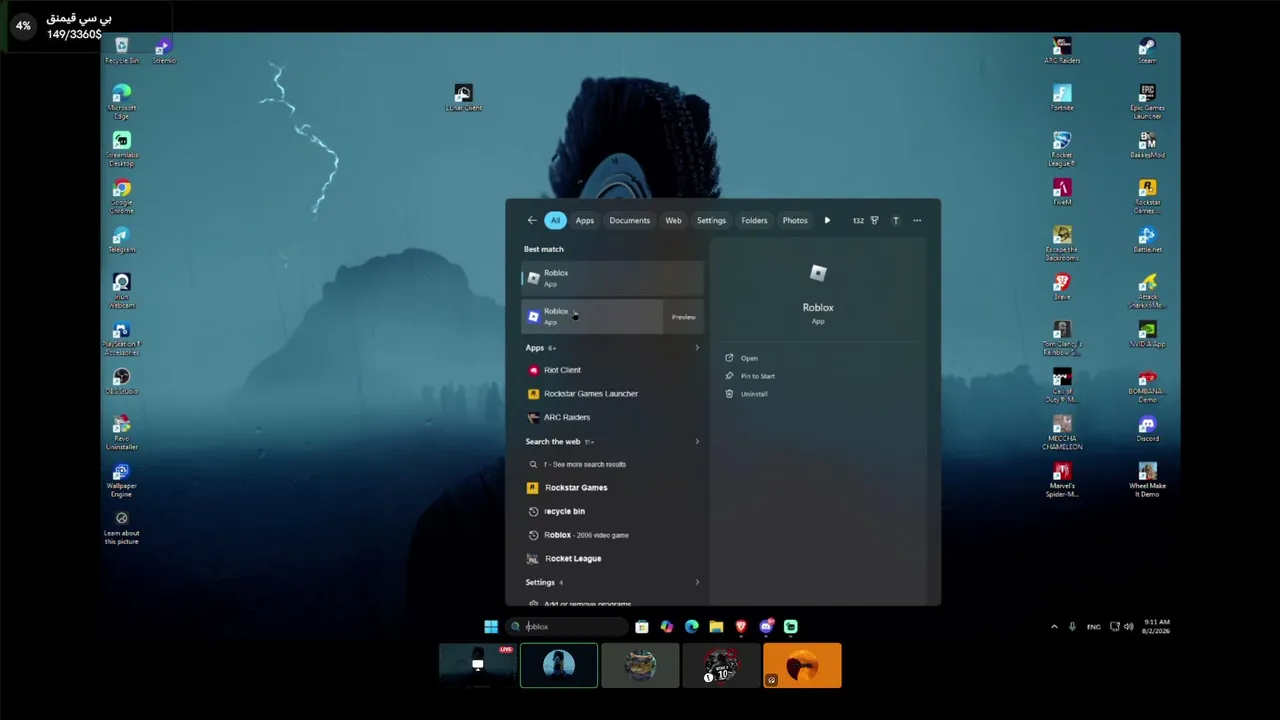Image resolution: width=1280 pixels, height=720 pixels.
Task: Select the Roblox result marked Preview
Action: click(x=612, y=316)
